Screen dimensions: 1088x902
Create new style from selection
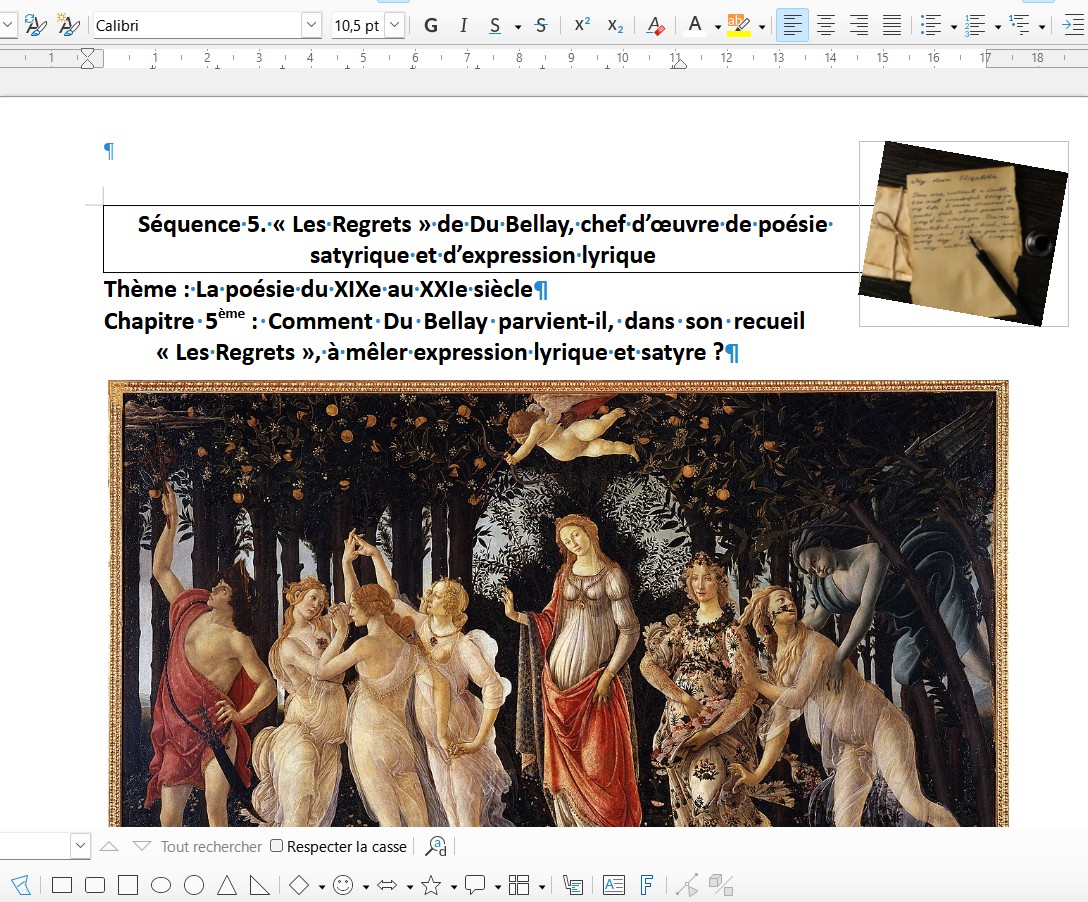(x=68, y=26)
